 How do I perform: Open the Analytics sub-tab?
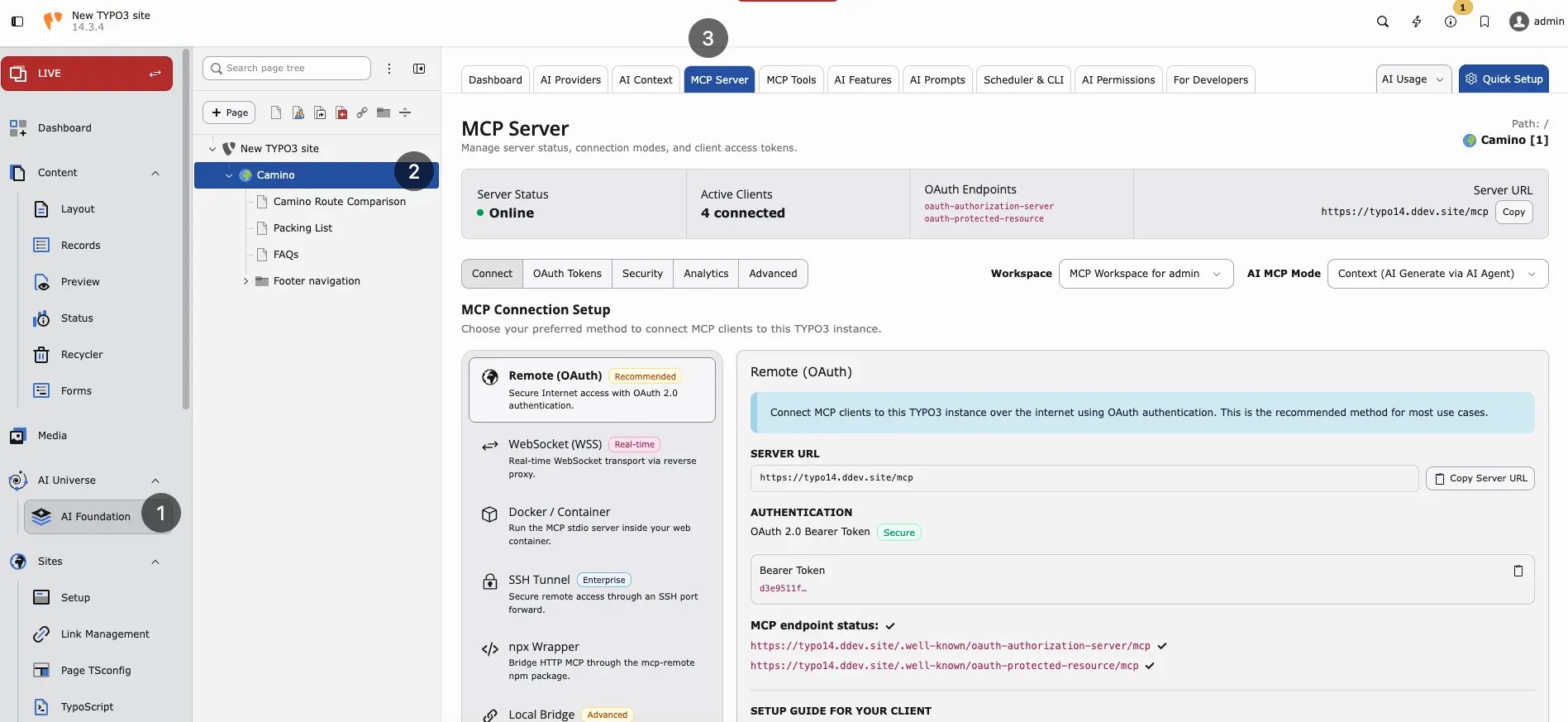coord(706,274)
